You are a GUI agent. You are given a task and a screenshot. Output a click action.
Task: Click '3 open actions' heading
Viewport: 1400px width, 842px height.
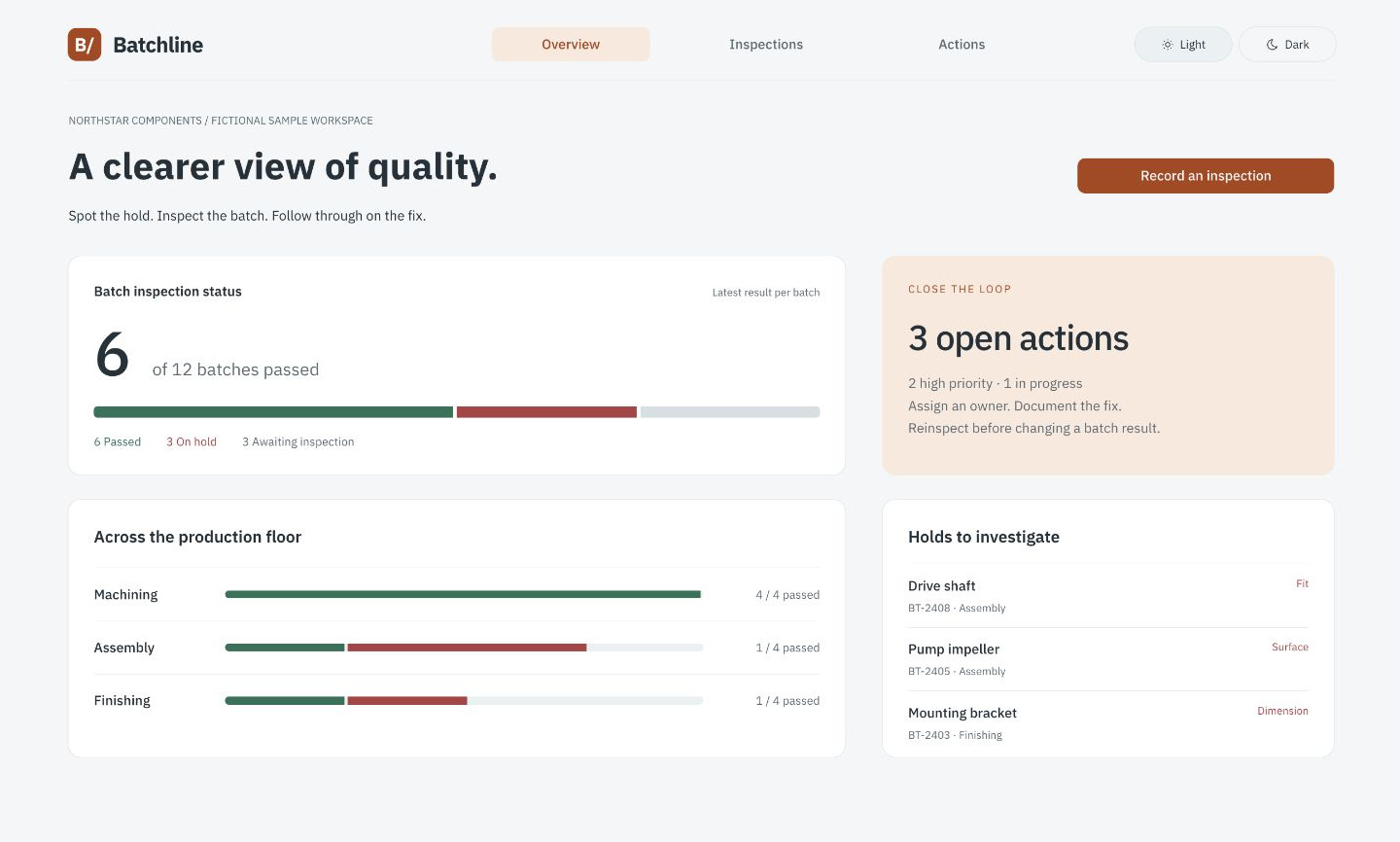[1018, 338]
